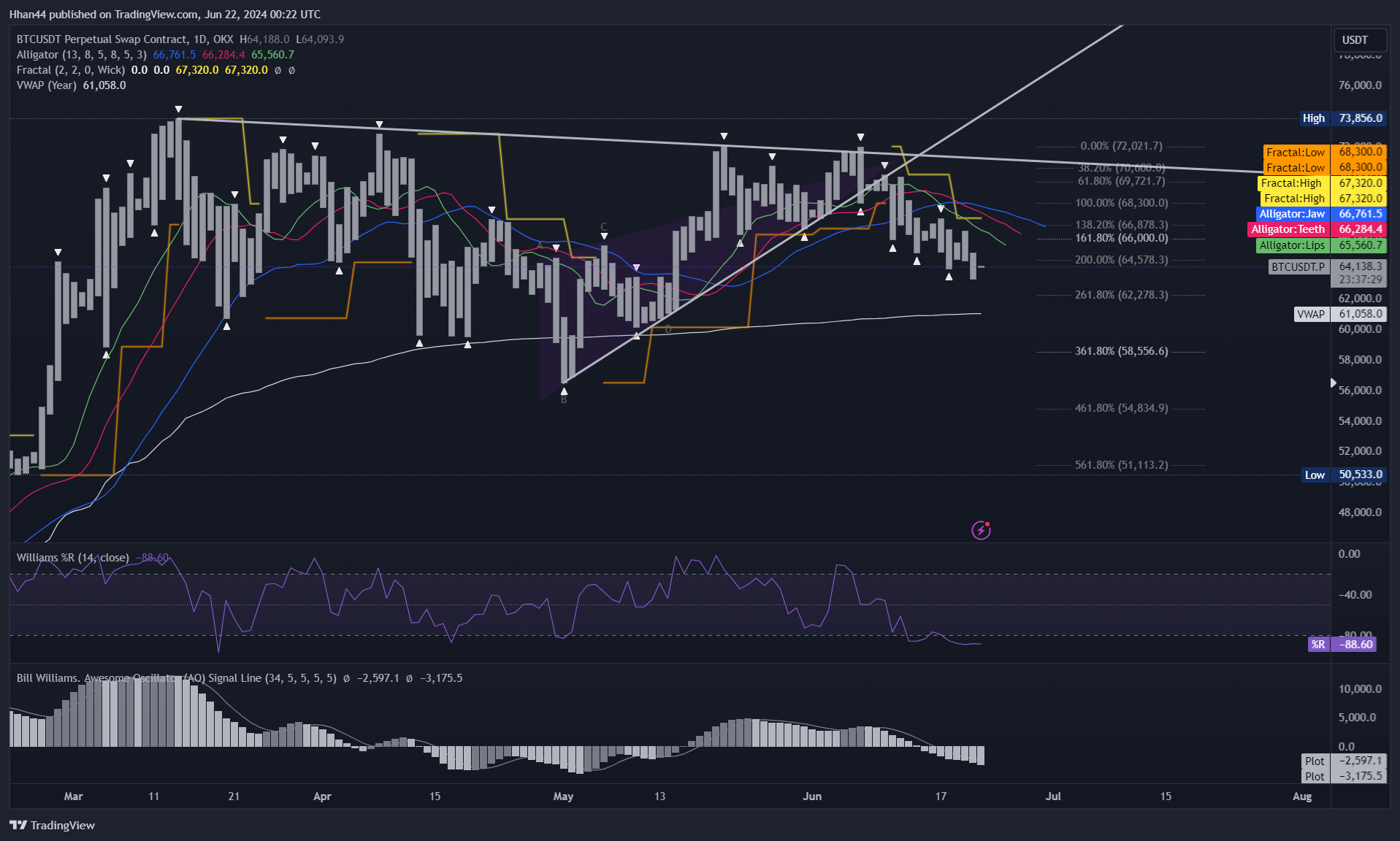Click the top Fractal:High 67,320.0 label
Screen dimensions: 1400x841
tap(1322, 183)
